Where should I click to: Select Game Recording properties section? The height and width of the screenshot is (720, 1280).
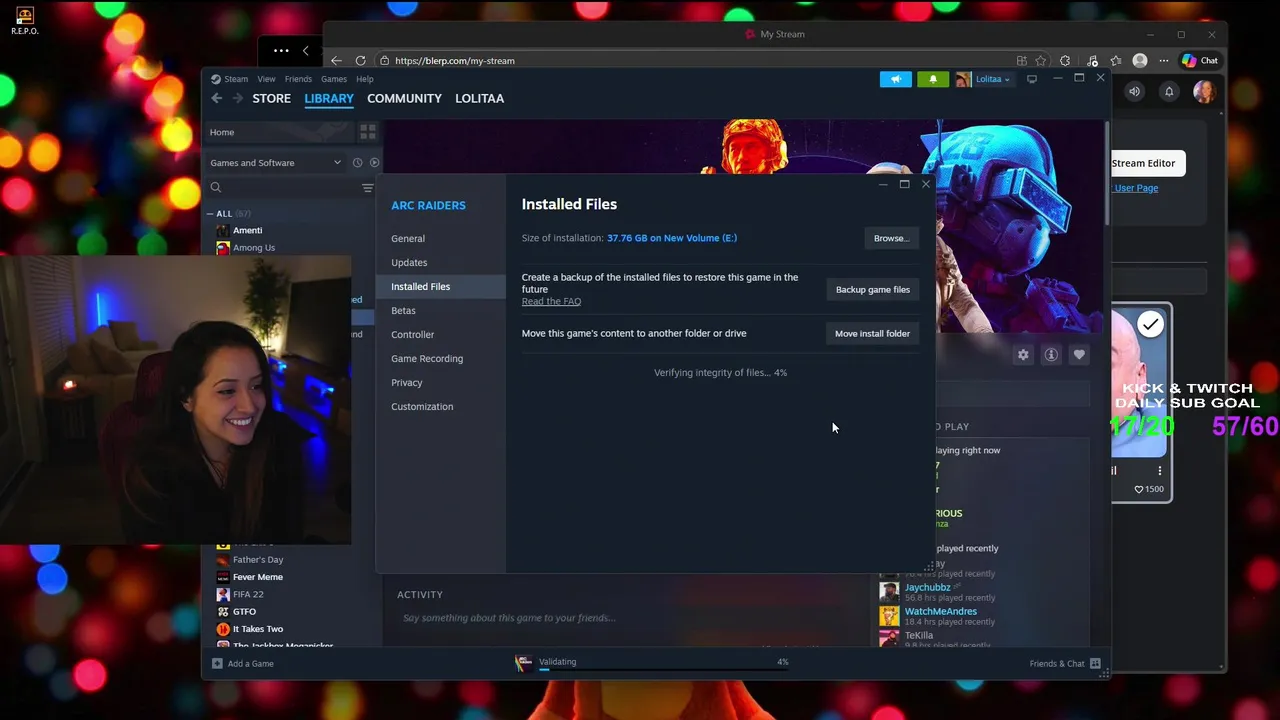440,359
